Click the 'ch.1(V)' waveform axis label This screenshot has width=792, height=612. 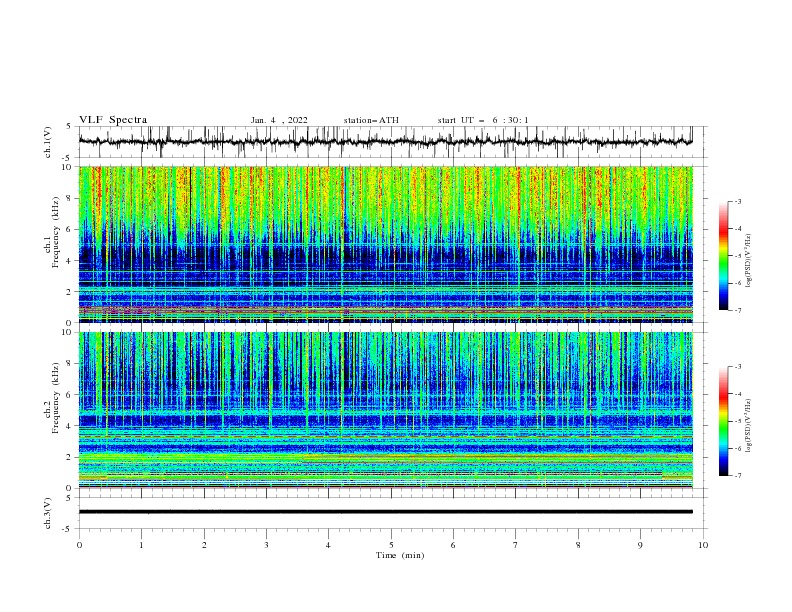click(48, 142)
